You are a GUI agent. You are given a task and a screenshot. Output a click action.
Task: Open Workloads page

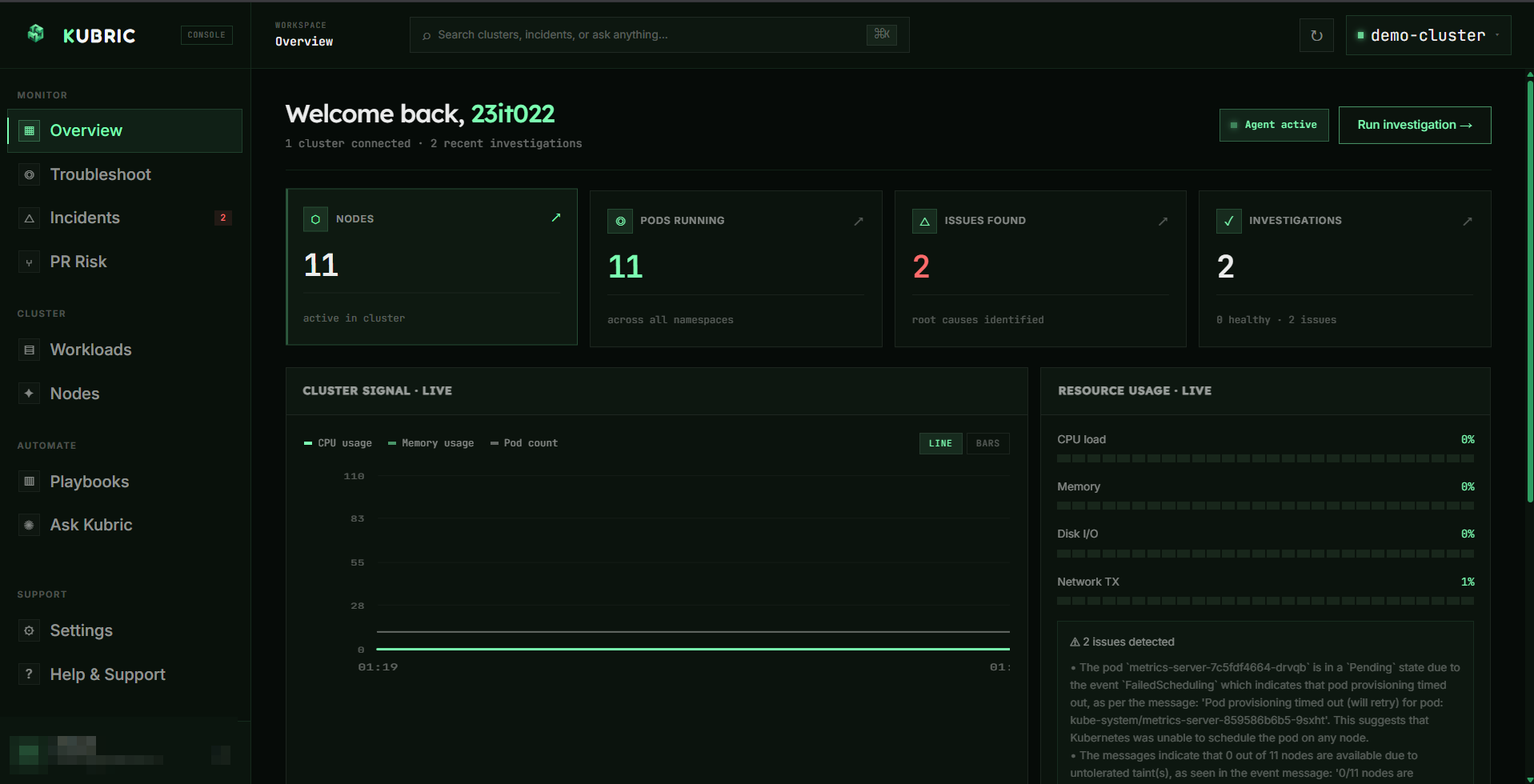tap(125, 350)
